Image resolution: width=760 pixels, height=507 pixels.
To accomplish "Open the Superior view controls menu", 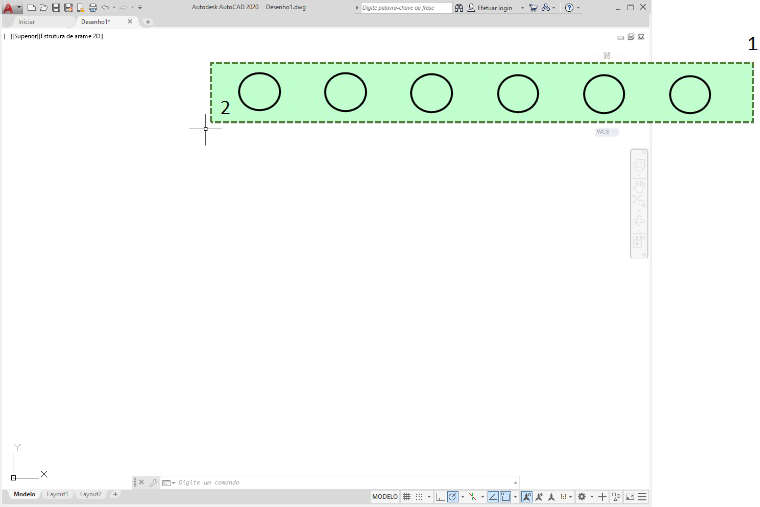I will click(x=25, y=36).
